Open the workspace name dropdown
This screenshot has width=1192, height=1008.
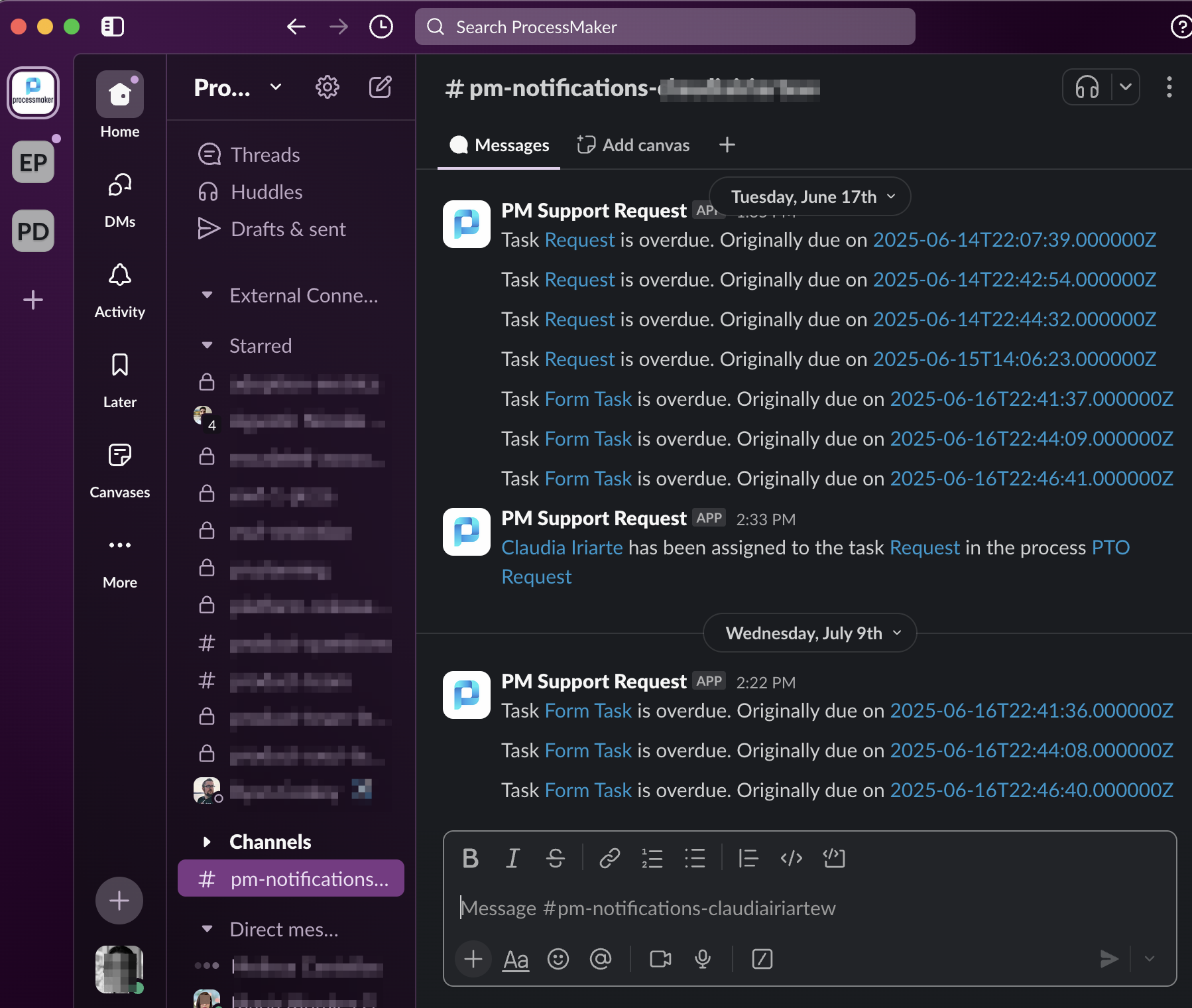238,88
